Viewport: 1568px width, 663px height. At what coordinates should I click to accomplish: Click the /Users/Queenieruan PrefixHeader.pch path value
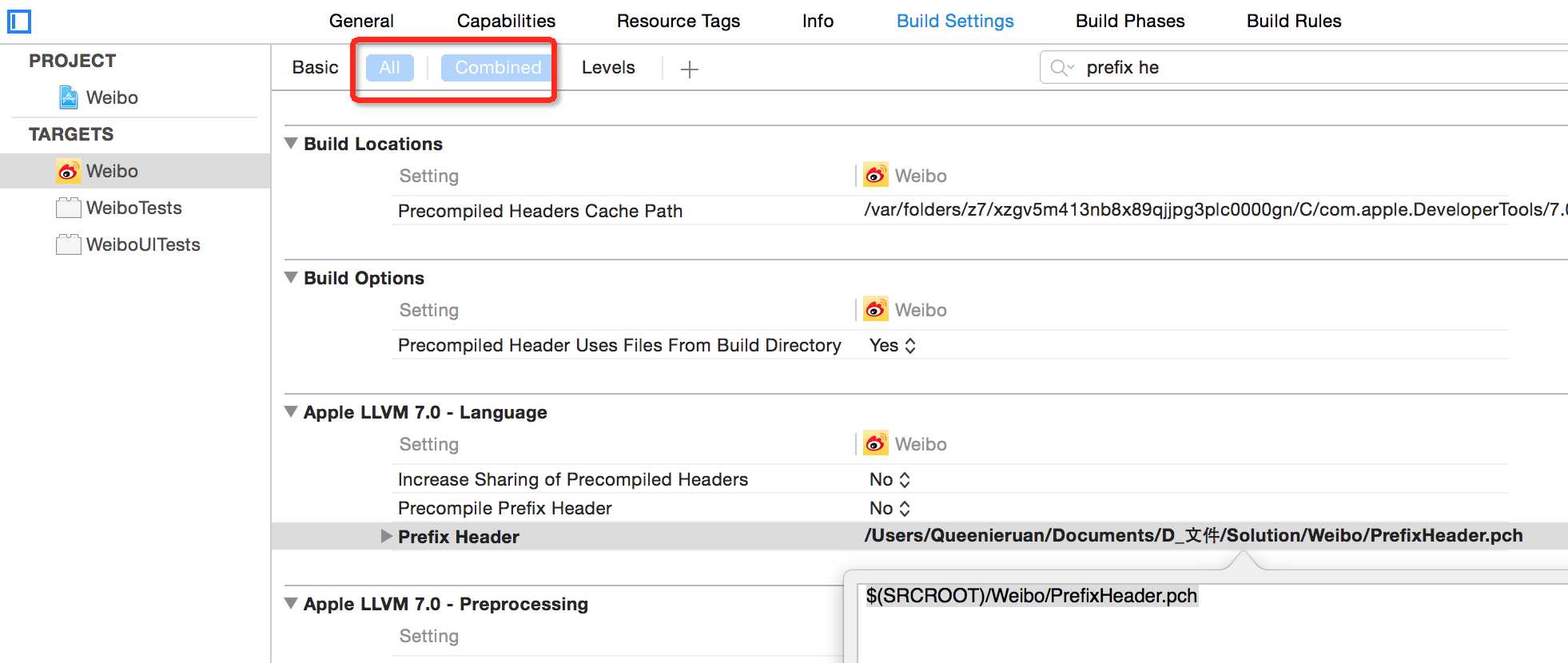pos(1194,535)
